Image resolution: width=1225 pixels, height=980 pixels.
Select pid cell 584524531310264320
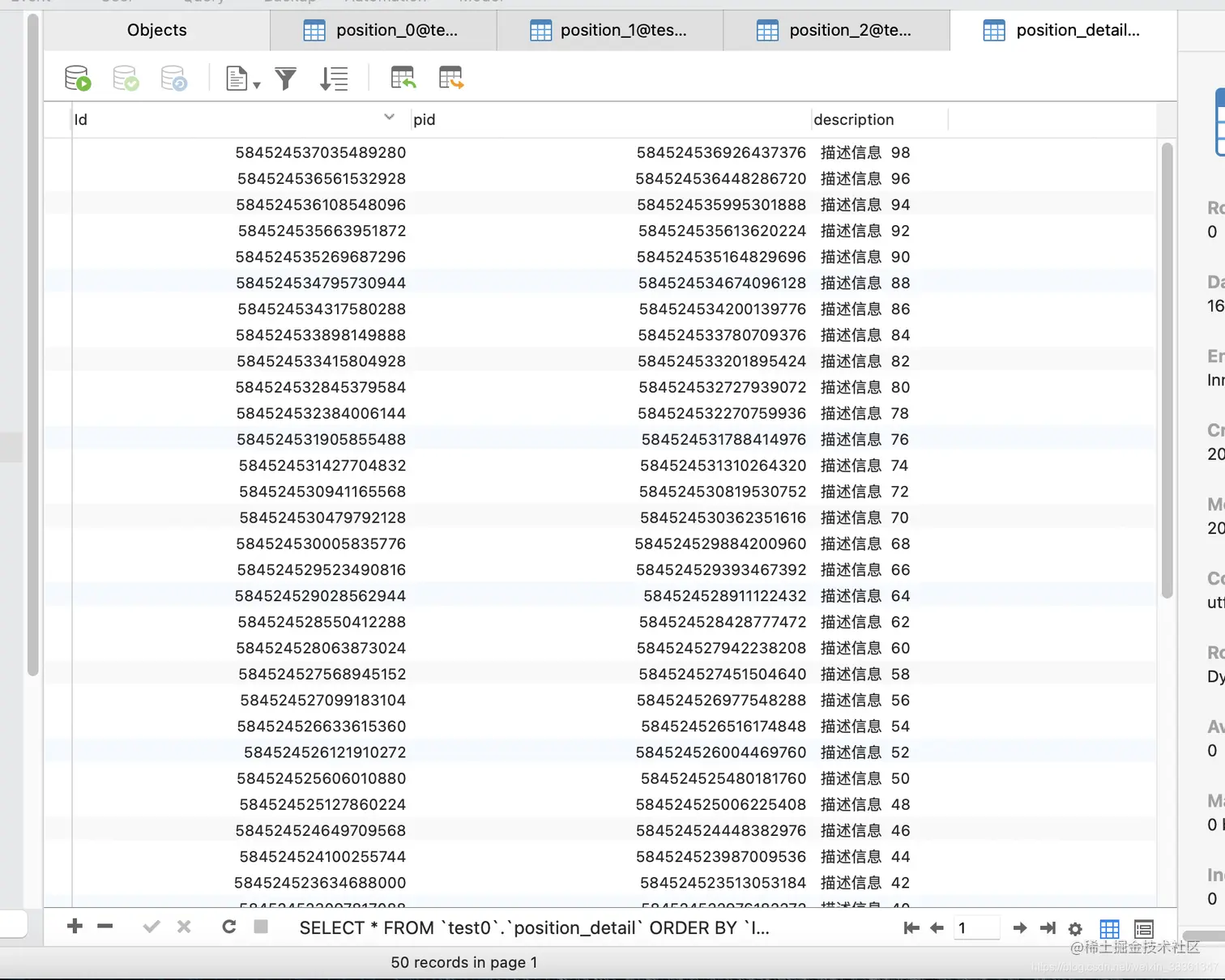pos(611,465)
